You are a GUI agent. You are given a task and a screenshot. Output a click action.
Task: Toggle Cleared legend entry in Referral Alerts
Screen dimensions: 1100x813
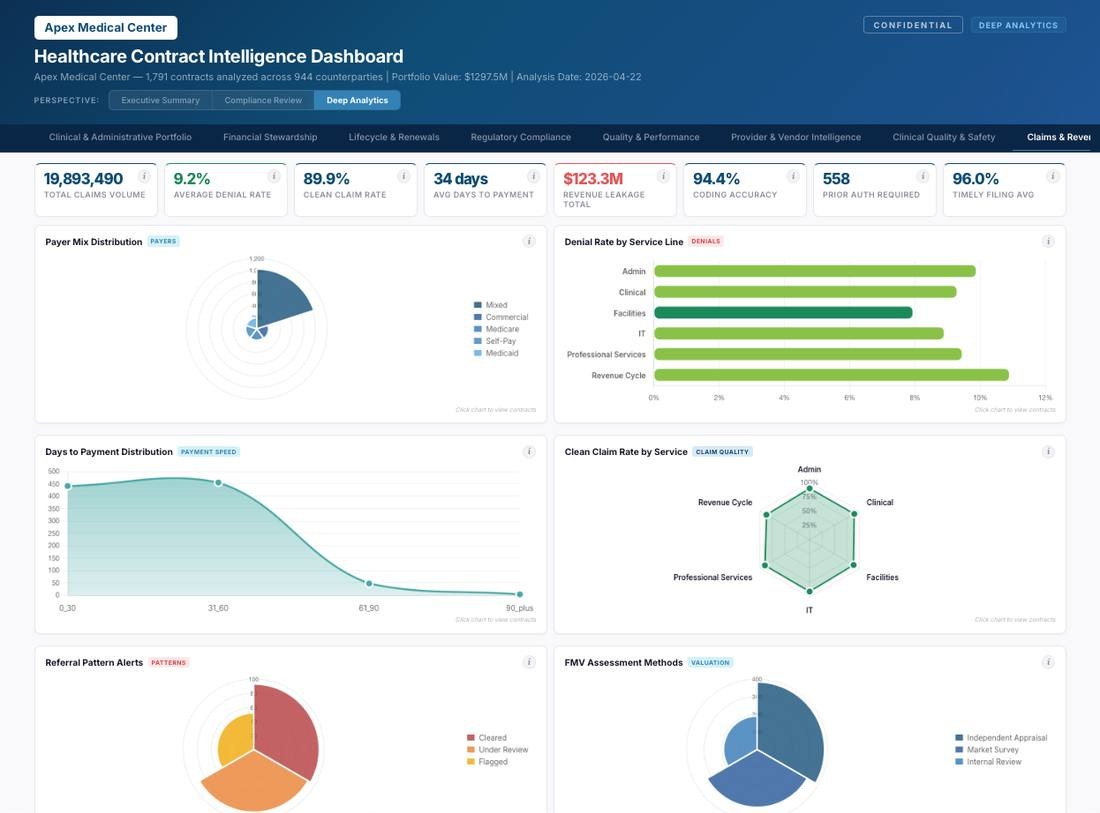pyautogui.click(x=486, y=738)
